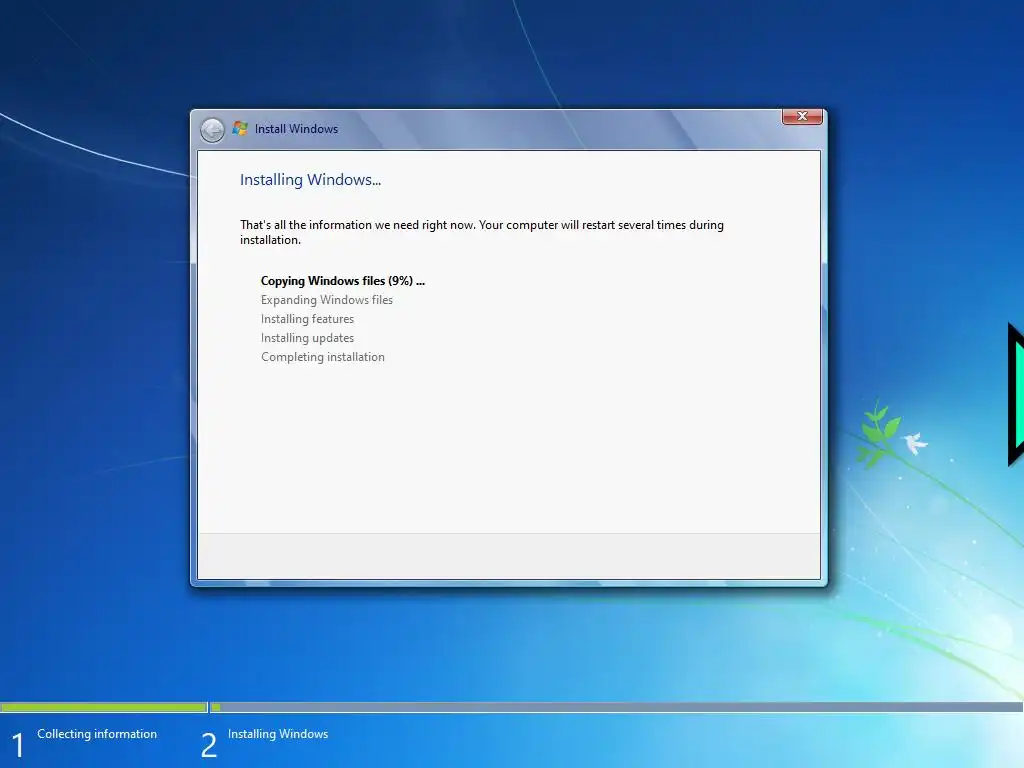Image resolution: width=1024 pixels, height=768 pixels.
Task: Click the stage number 1 at bottom
Action: click(x=18, y=745)
